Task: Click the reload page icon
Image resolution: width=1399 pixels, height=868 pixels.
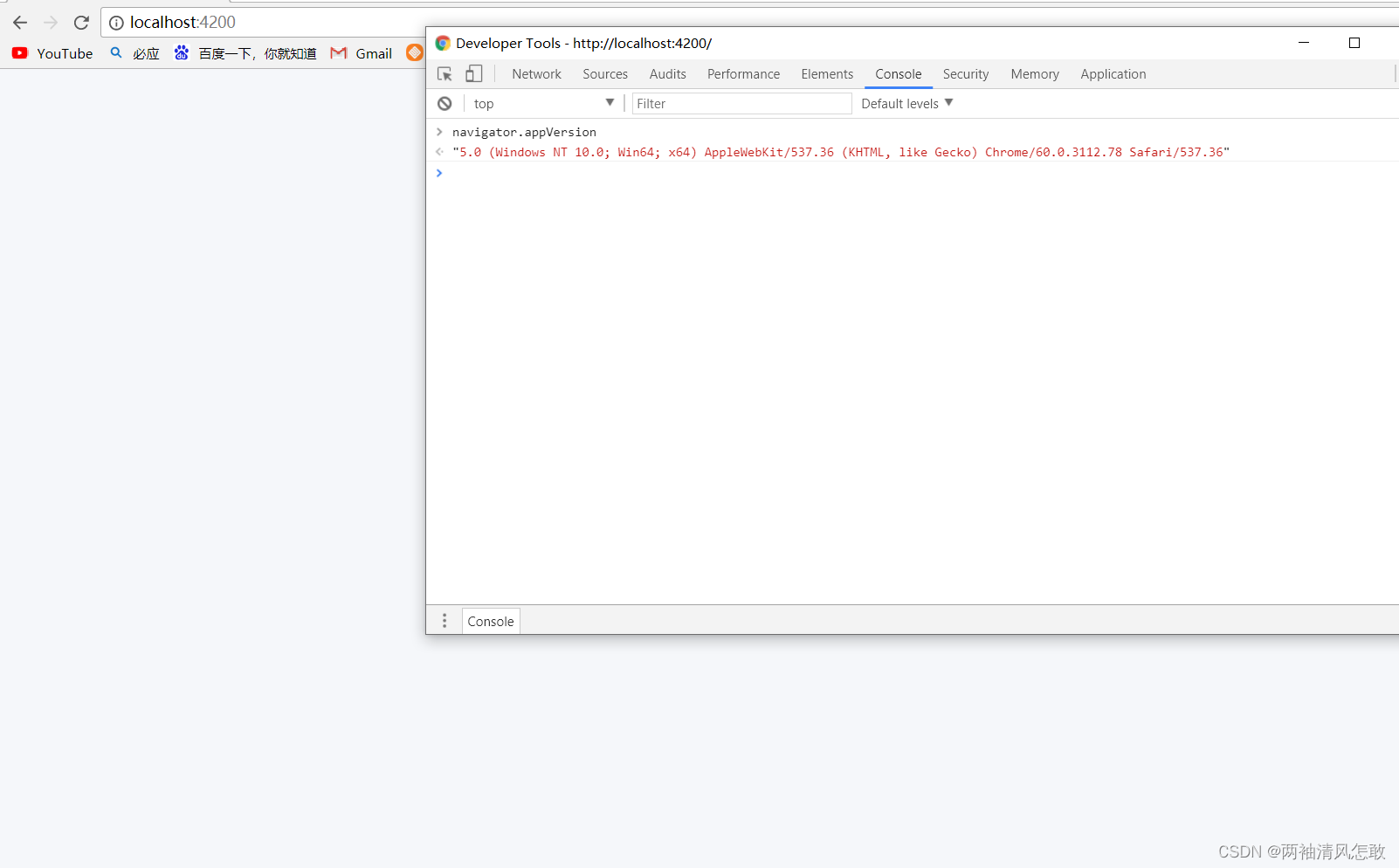Action: [81, 23]
